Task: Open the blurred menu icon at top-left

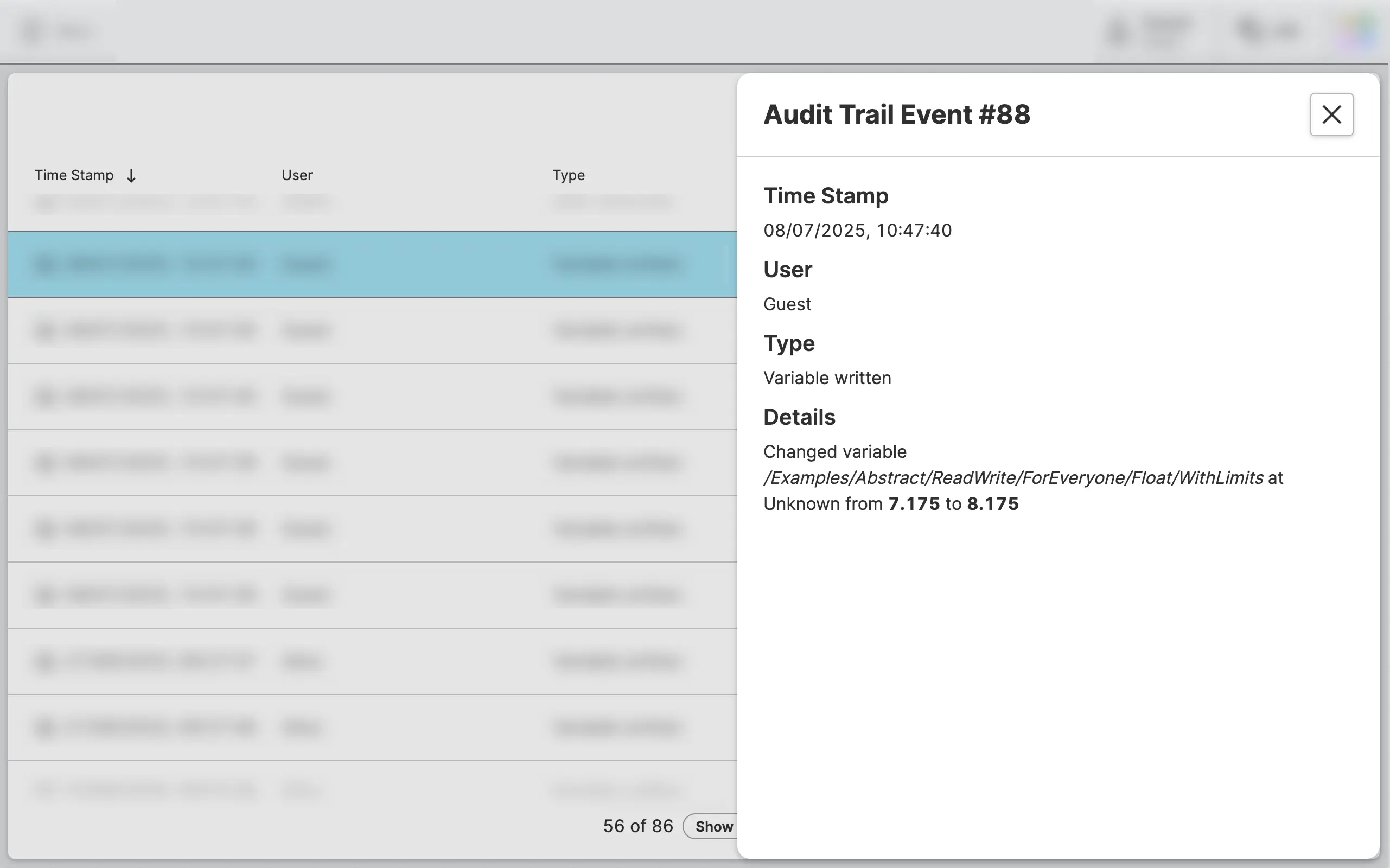Action: click(x=33, y=31)
